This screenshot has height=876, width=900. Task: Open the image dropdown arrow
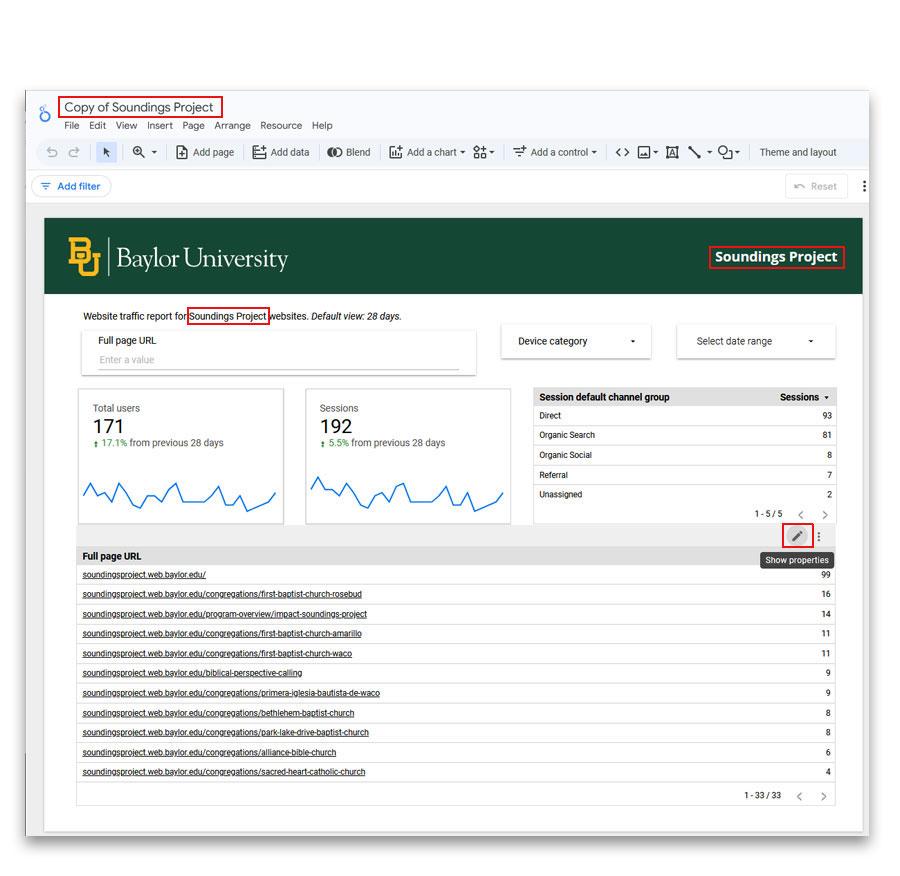655,152
